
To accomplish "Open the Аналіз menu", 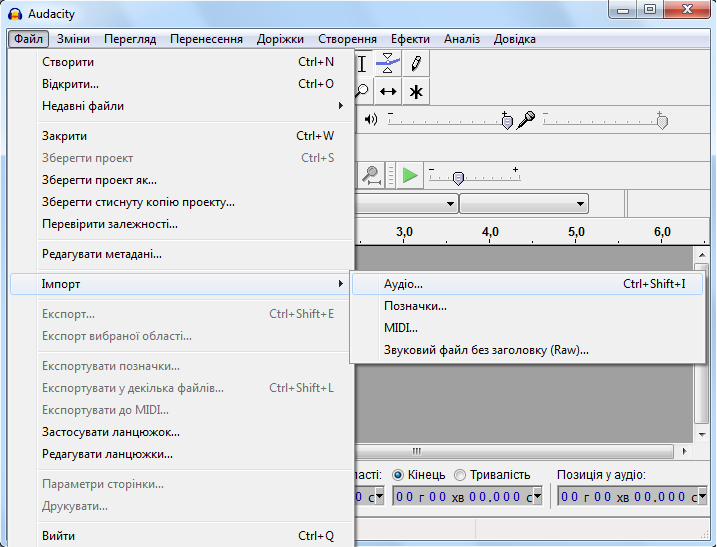I will coord(462,39).
